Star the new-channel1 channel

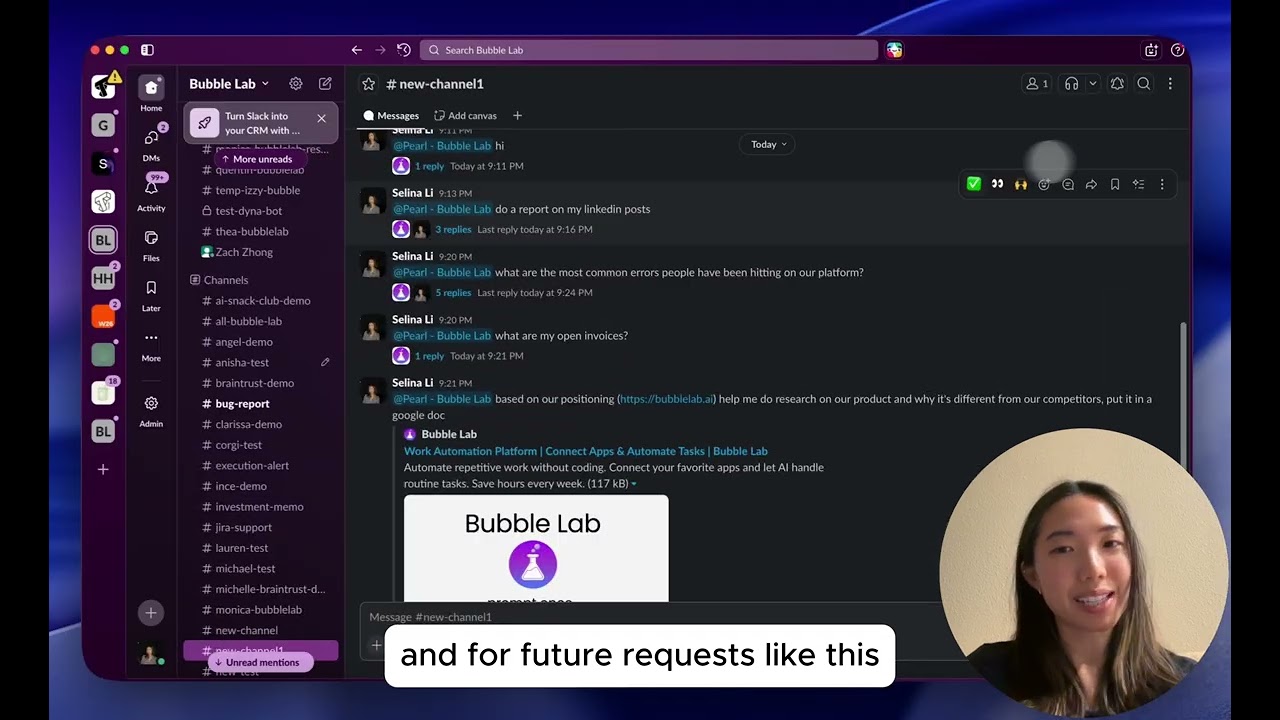pyautogui.click(x=368, y=84)
